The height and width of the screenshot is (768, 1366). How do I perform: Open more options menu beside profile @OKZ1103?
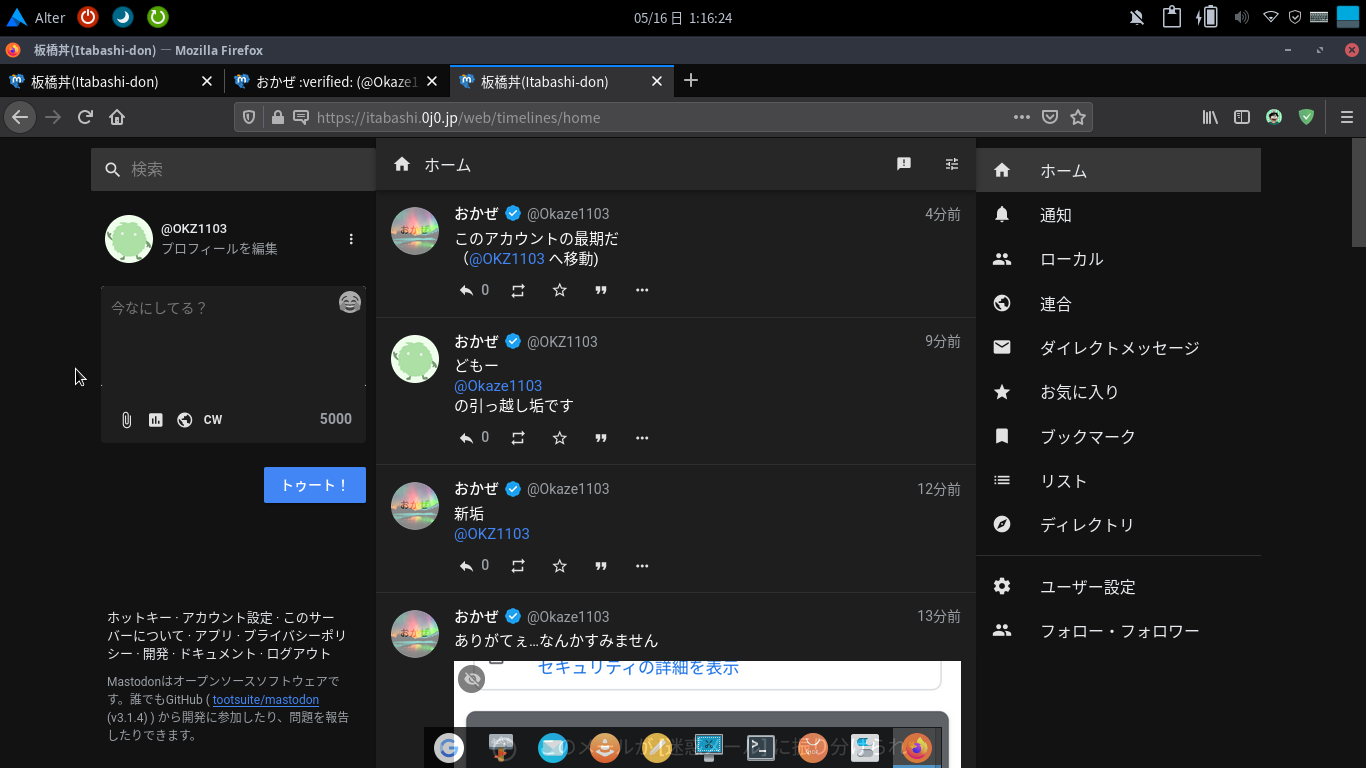tap(351, 239)
